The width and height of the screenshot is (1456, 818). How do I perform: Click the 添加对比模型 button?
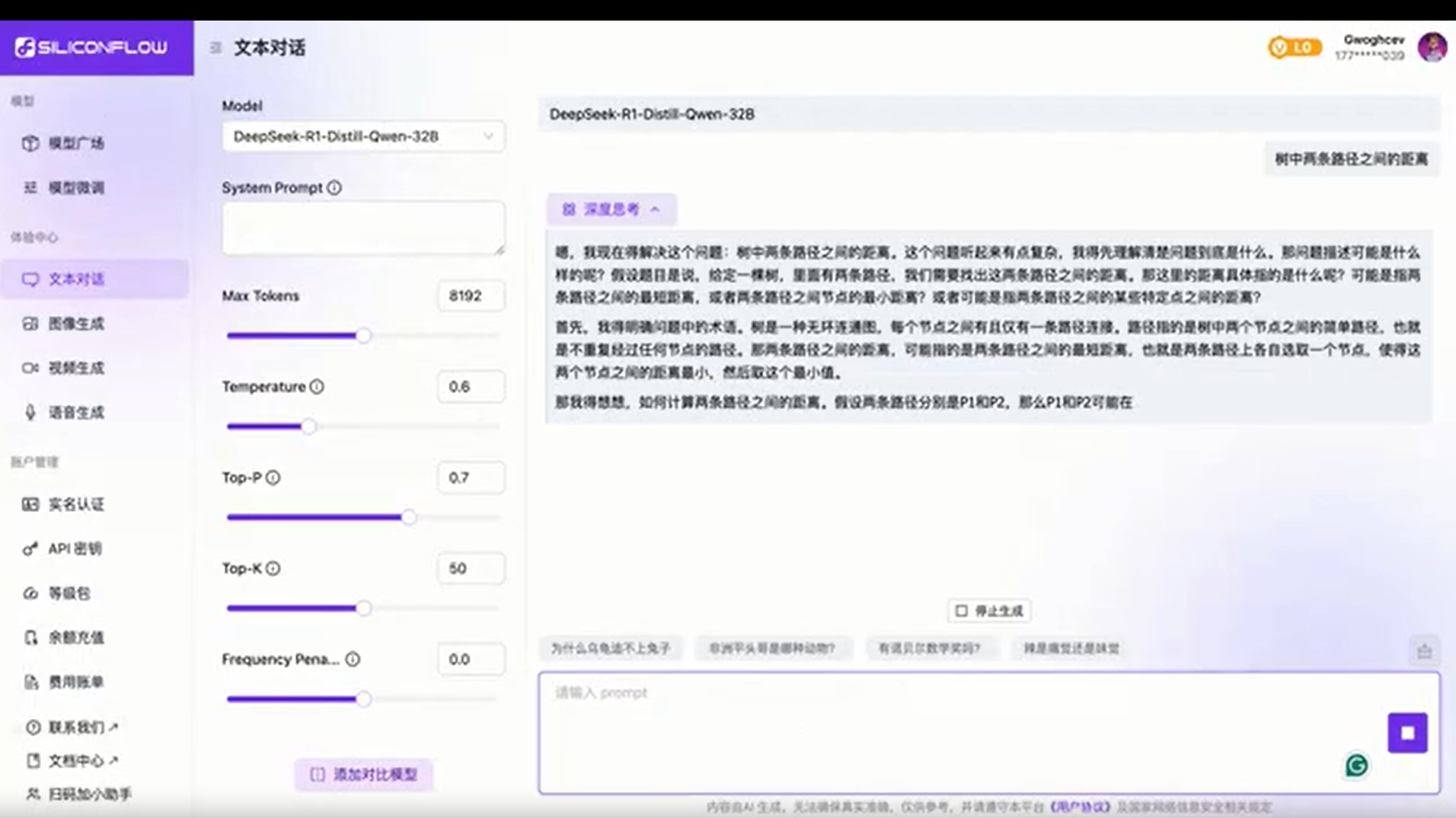[x=364, y=775]
